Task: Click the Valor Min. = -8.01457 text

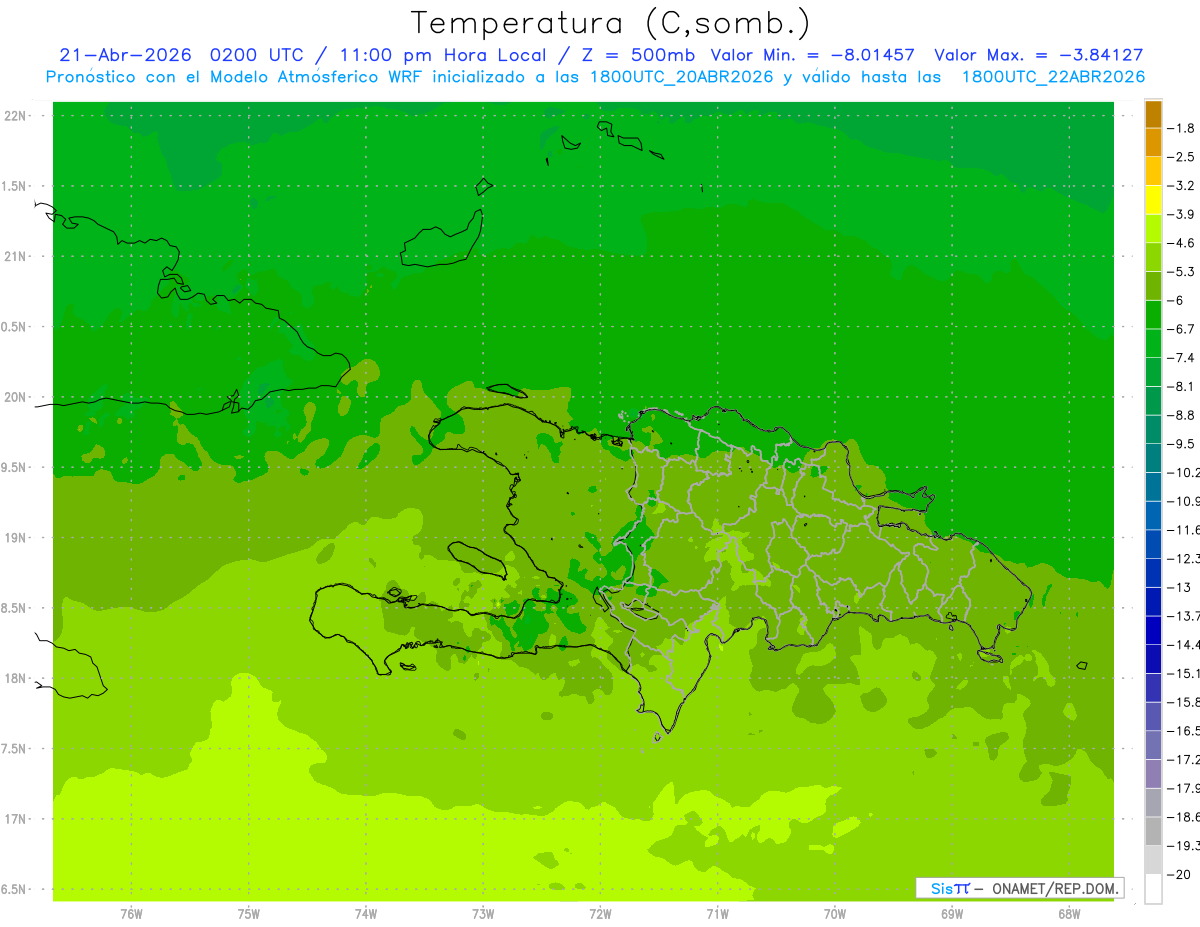Action: tap(812, 56)
